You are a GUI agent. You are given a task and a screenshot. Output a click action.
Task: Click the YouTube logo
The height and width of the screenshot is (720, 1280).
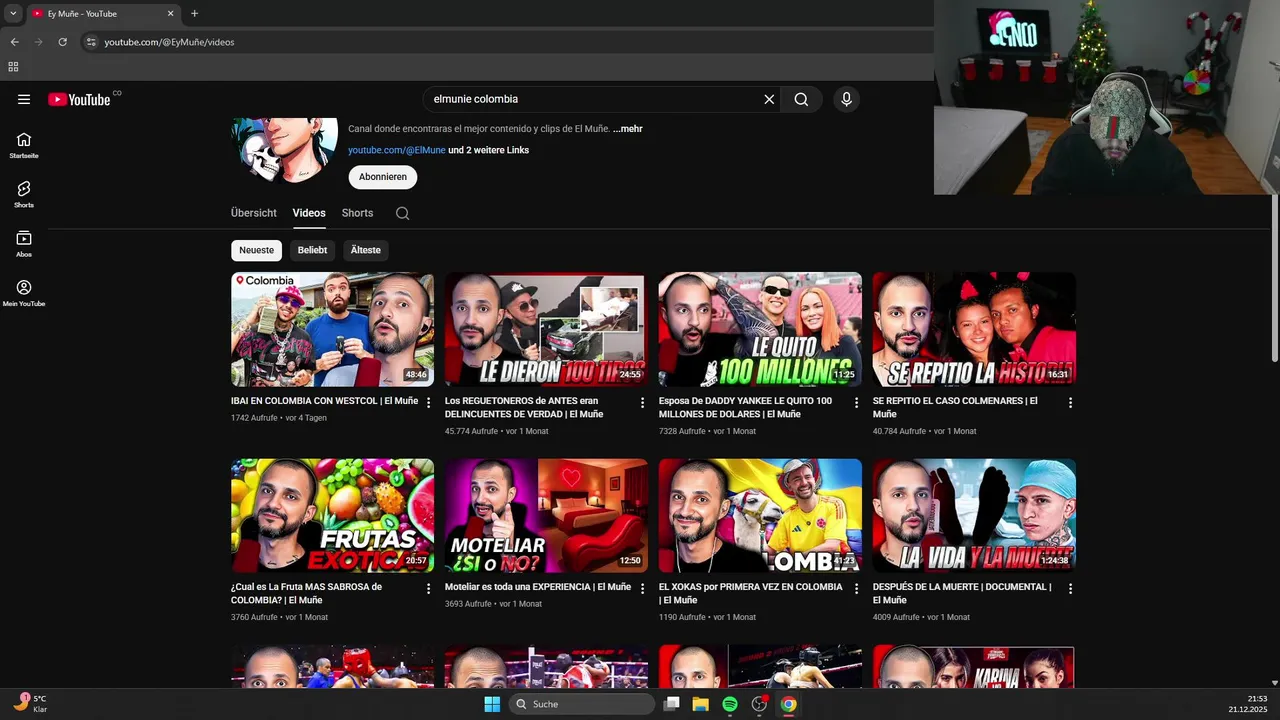(79, 99)
